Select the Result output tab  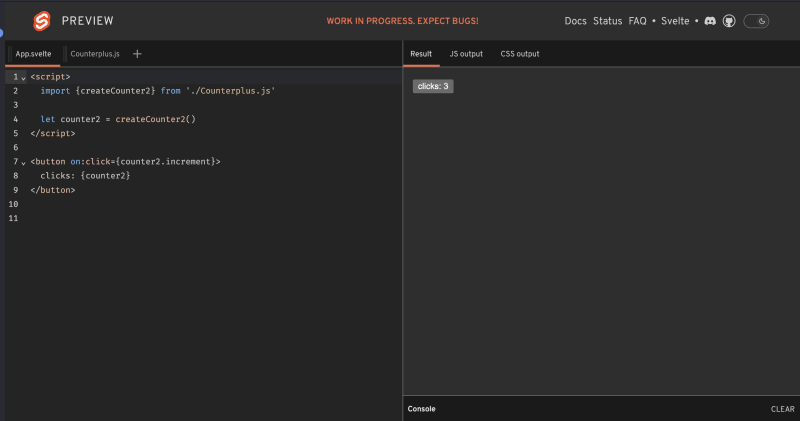(x=421, y=54)
